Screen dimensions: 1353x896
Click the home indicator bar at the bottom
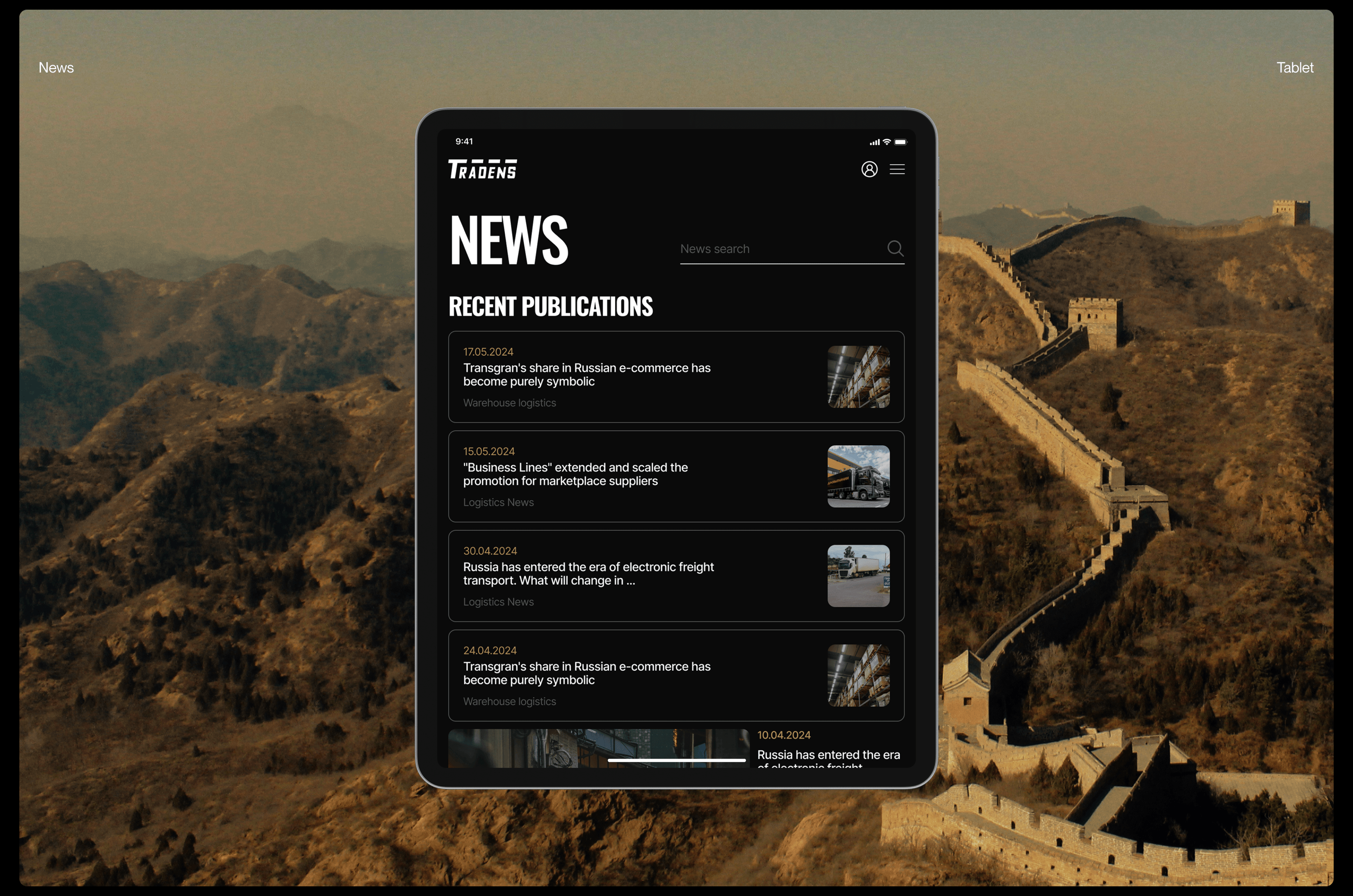click(676, 760)
